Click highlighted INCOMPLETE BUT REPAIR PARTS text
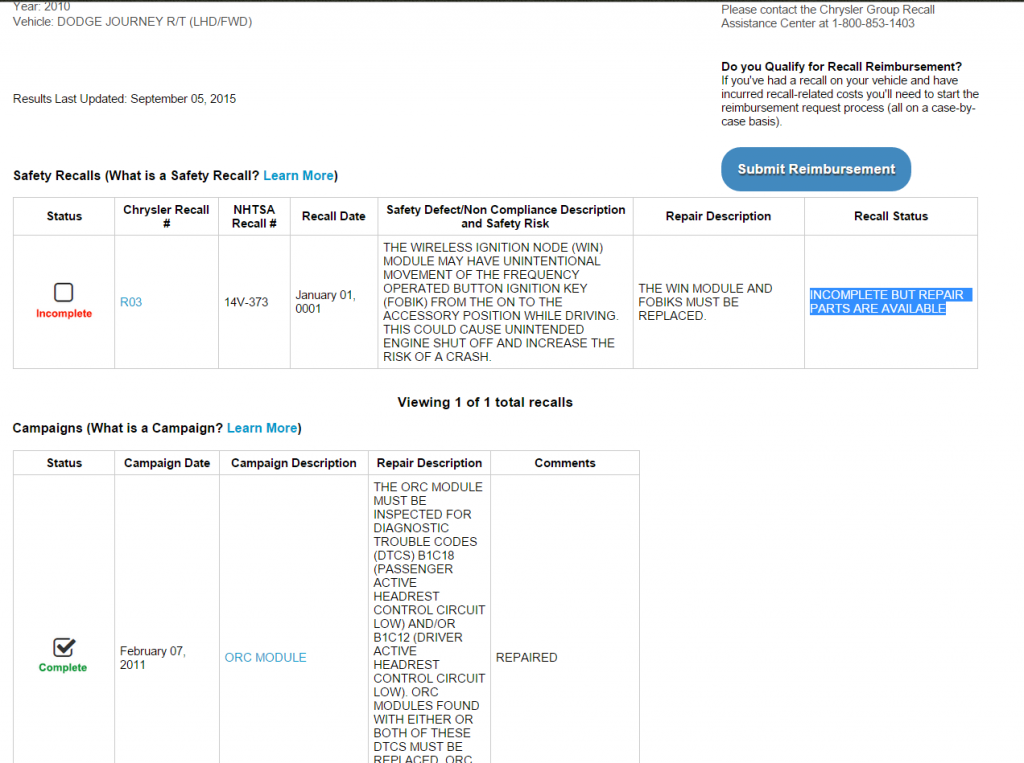The height and width of the screenshot is (763, 1024). 890,302
